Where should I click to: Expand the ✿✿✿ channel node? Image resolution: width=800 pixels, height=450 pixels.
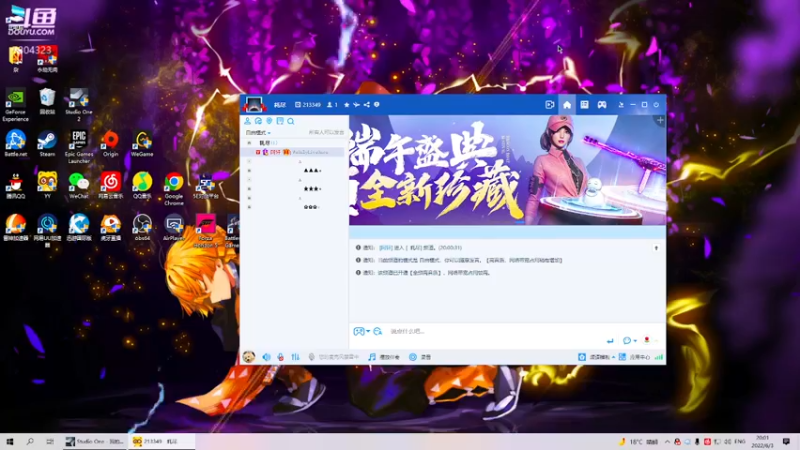(x=249, y=207)
